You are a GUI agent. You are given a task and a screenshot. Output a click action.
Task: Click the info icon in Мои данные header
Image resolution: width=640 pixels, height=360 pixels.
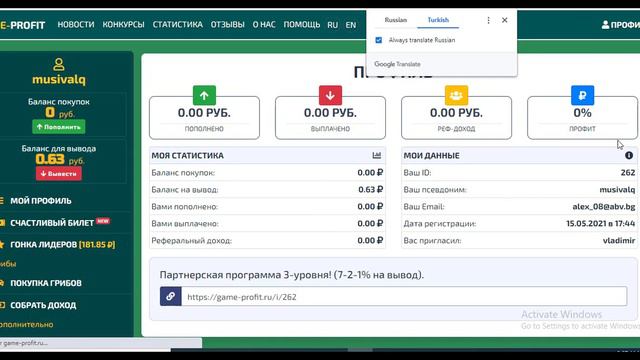click(629, 155)
